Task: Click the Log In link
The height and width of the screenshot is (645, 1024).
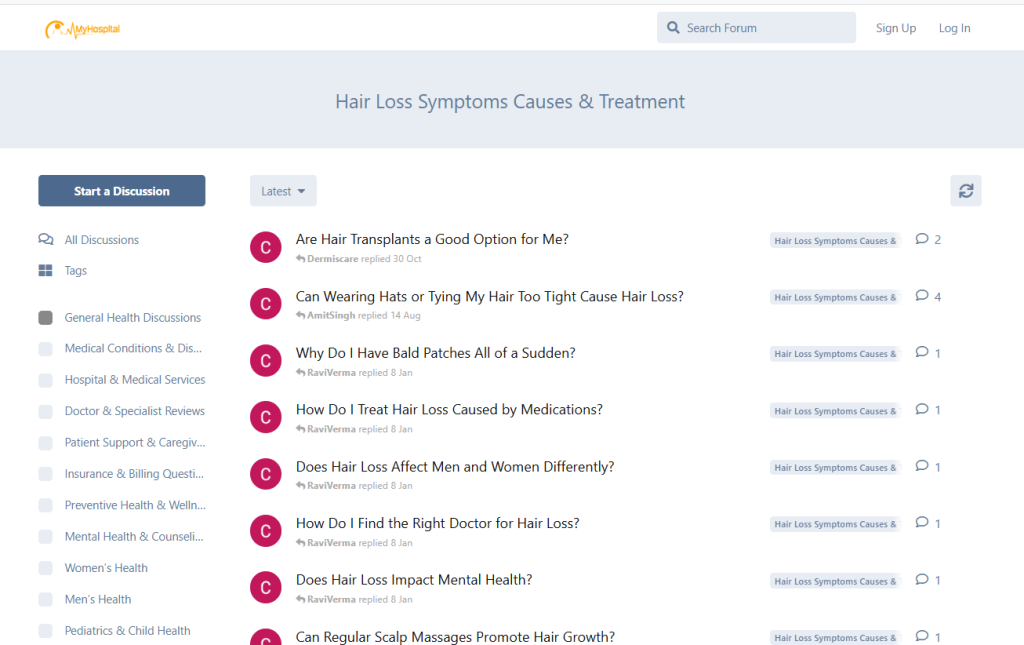Action: (954, 28)
